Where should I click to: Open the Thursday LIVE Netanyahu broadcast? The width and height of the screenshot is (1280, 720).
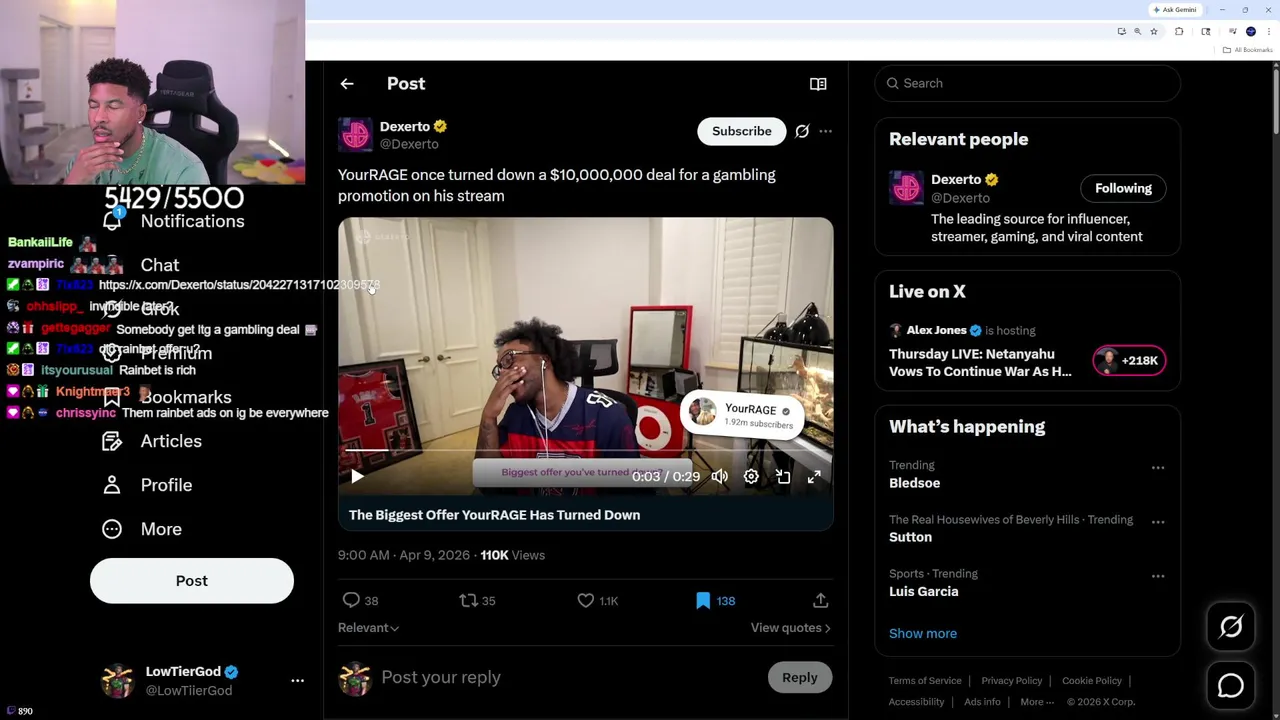pos(980,362)
